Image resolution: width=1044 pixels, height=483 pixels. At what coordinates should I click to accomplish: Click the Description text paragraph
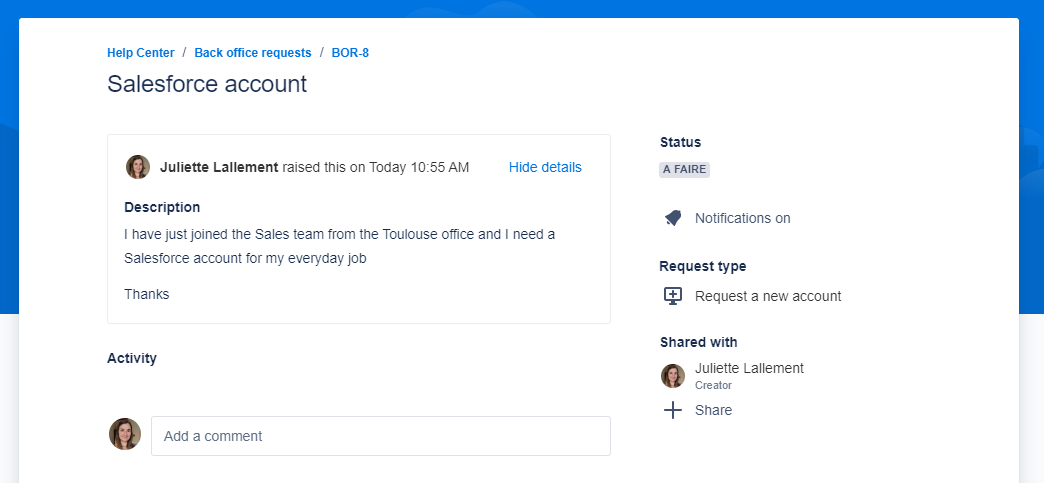click(x=339, y=246)
